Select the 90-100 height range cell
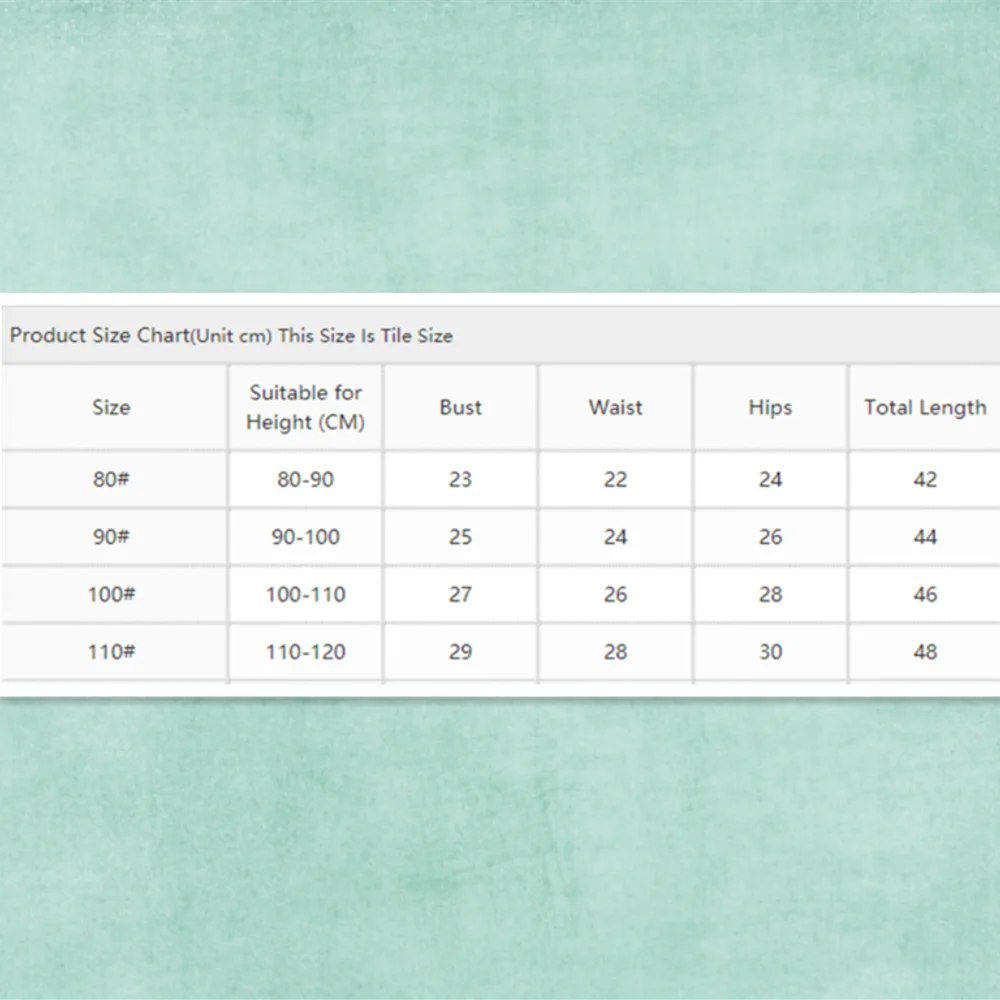1000x1000 pixels. [x=305, y=537]
